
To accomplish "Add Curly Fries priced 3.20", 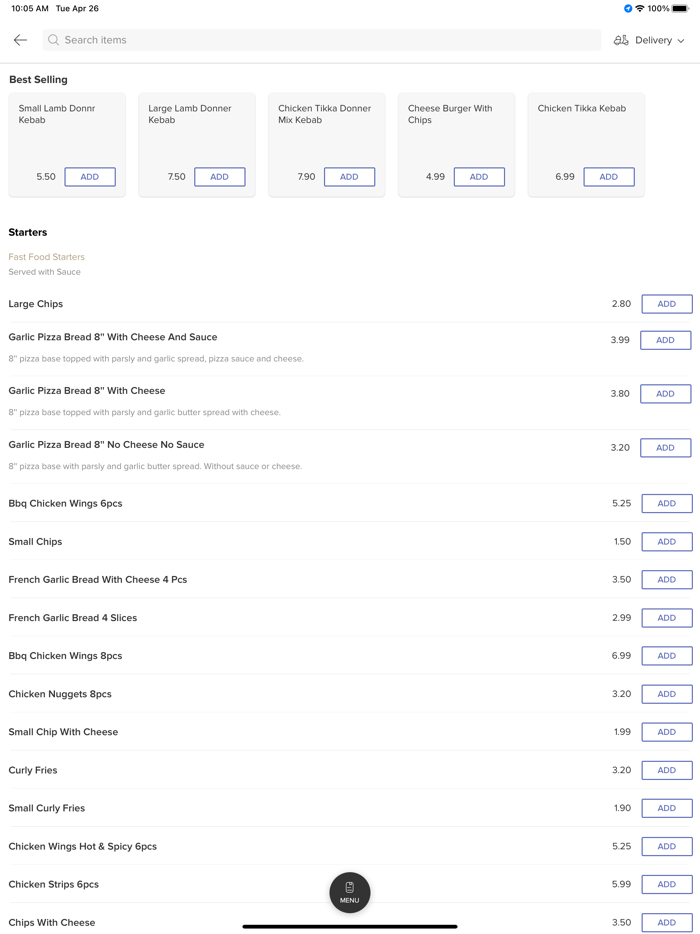I will tap(667, 770).
